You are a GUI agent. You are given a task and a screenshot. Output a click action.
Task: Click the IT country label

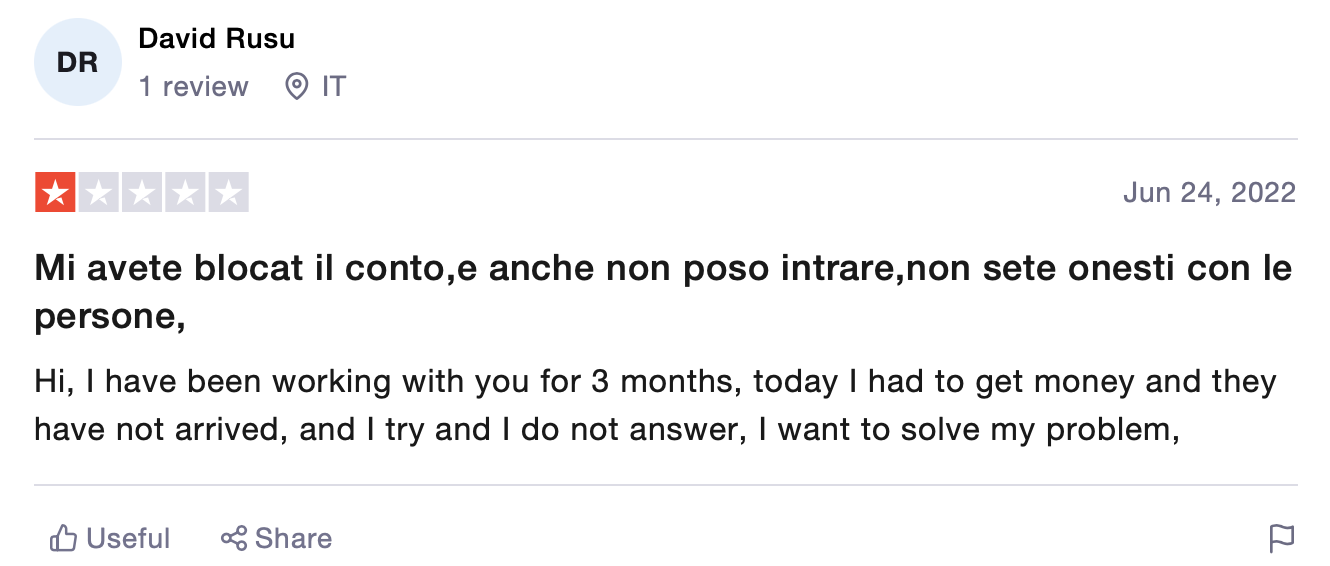(334, 87)
